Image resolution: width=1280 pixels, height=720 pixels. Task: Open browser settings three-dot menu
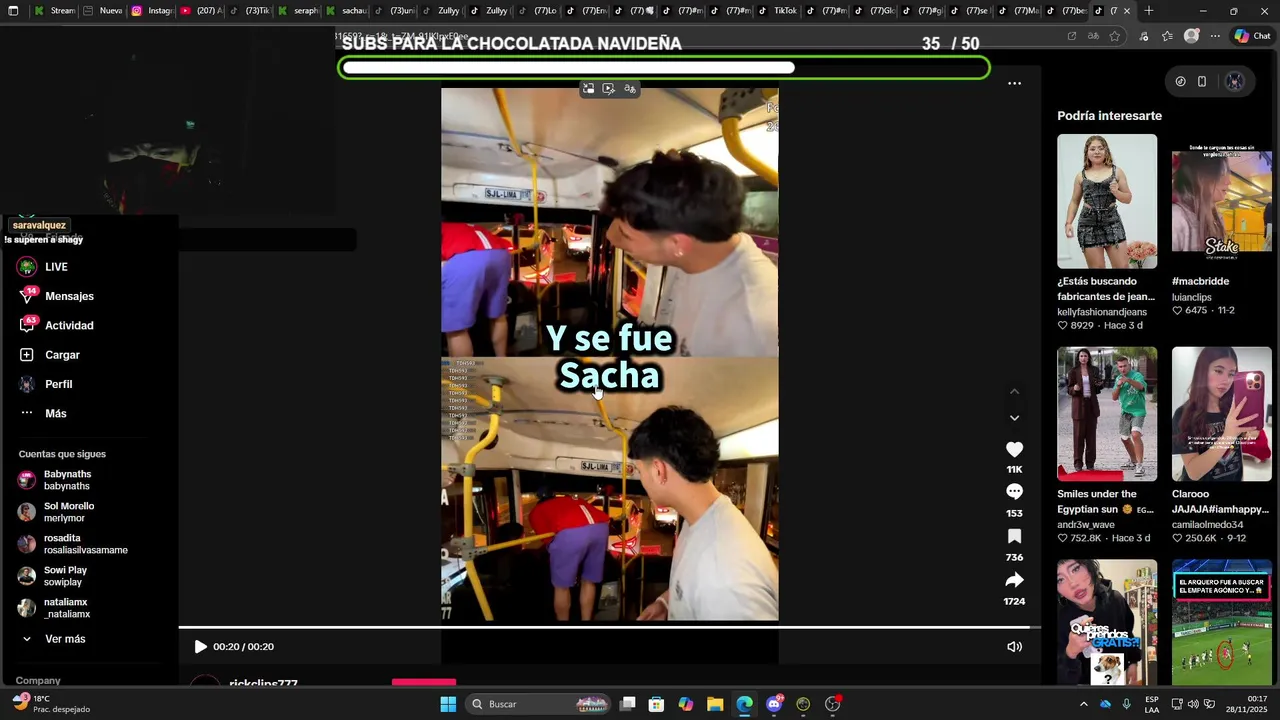(1215, 36)
